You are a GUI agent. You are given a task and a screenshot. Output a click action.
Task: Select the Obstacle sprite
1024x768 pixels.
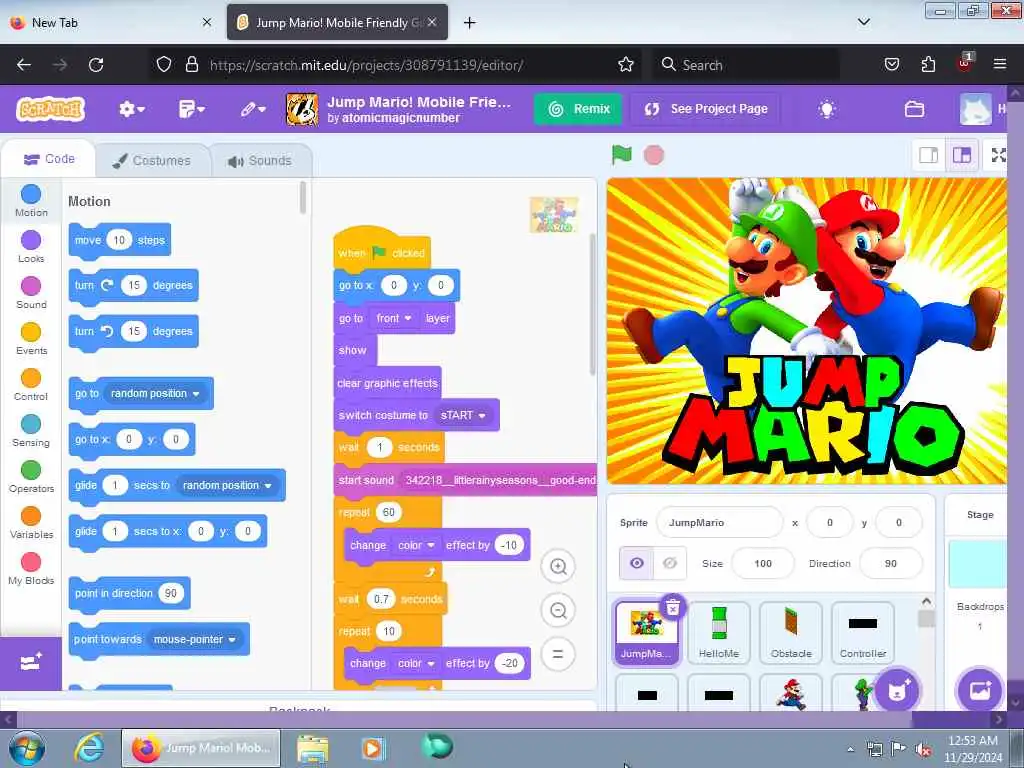791,632
